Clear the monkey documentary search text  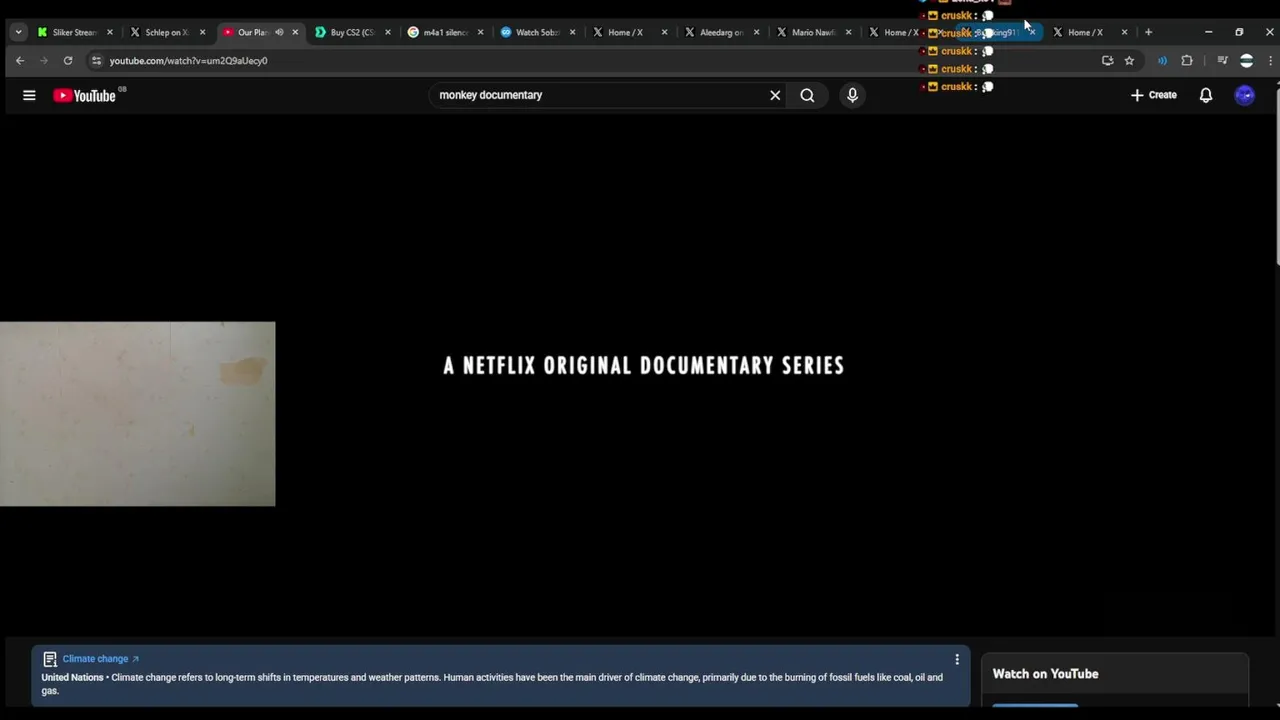click(775, 95)
